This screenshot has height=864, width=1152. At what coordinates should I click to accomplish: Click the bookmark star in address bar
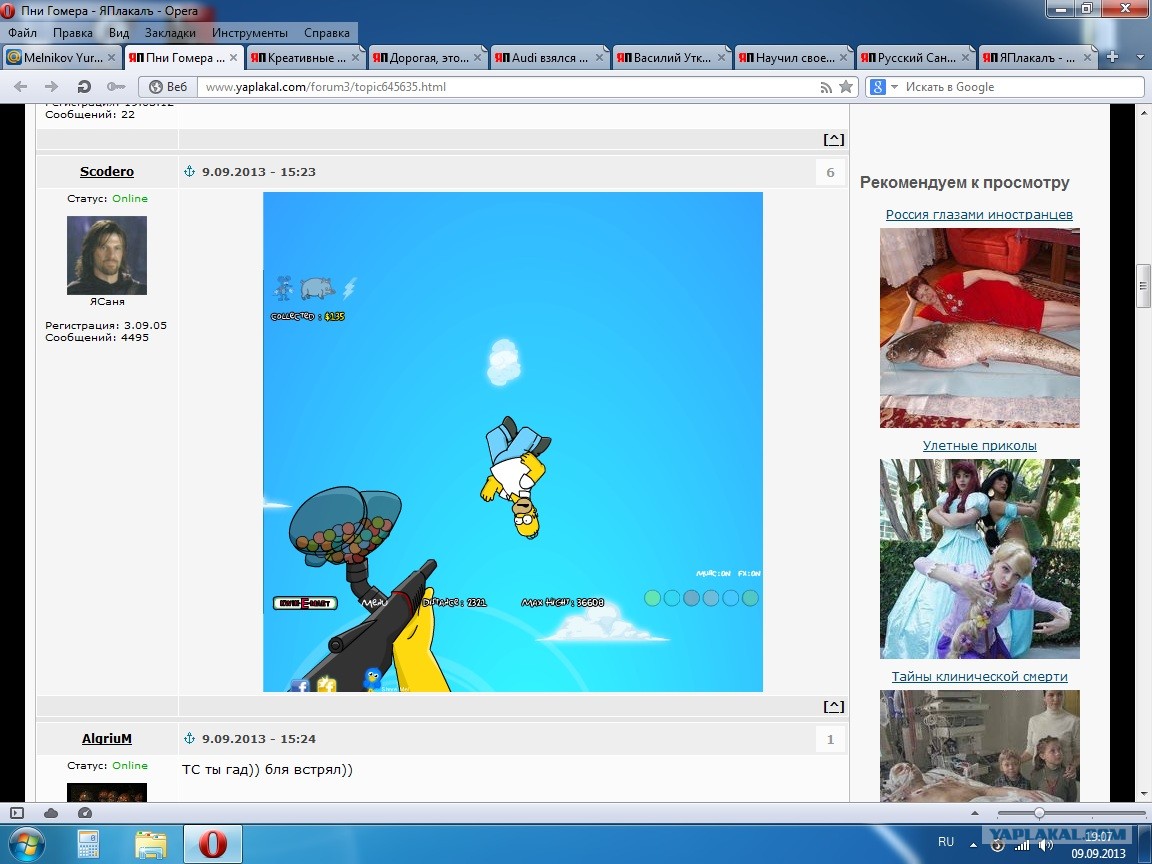pos(846,87)
